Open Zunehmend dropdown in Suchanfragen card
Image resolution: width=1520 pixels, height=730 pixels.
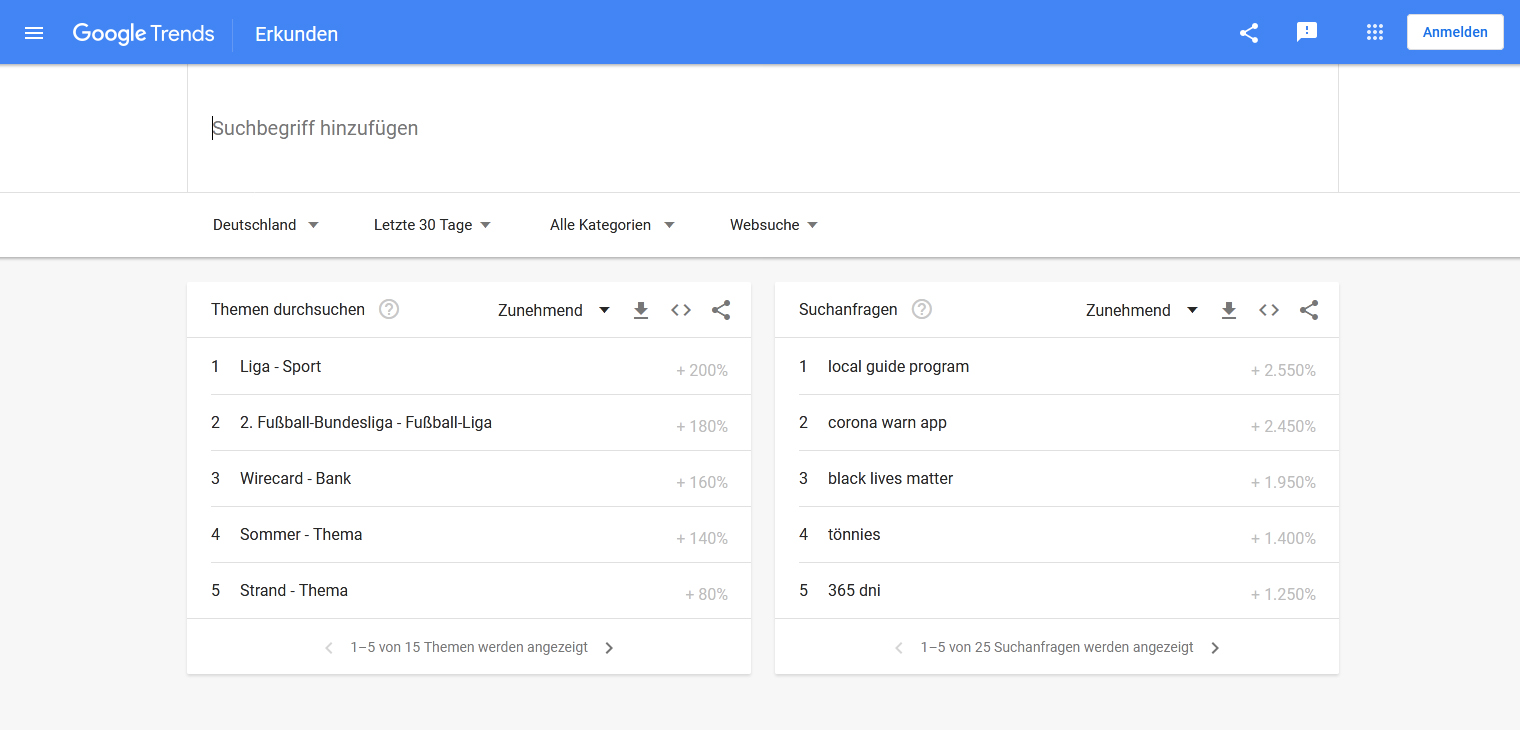tap(1142, 310)
